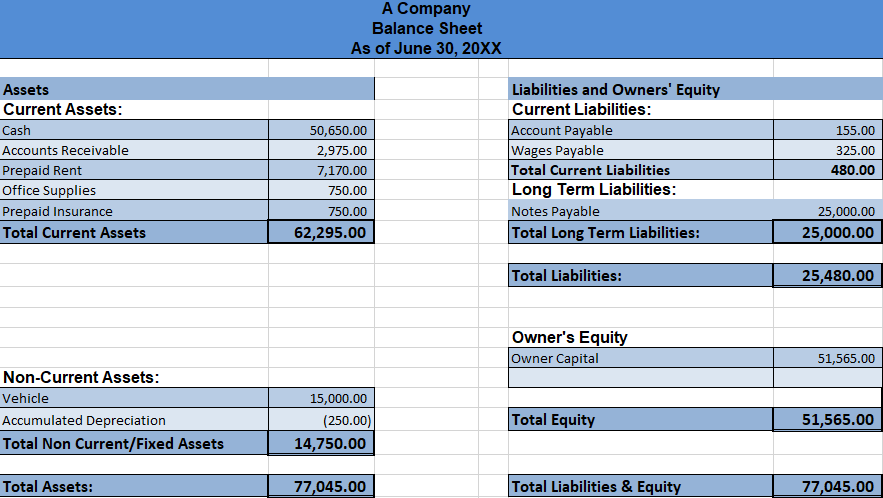The height and width of the screenshot is (498, 883).
Task: Select the total 62,295.00
Action: coord(321,232)
